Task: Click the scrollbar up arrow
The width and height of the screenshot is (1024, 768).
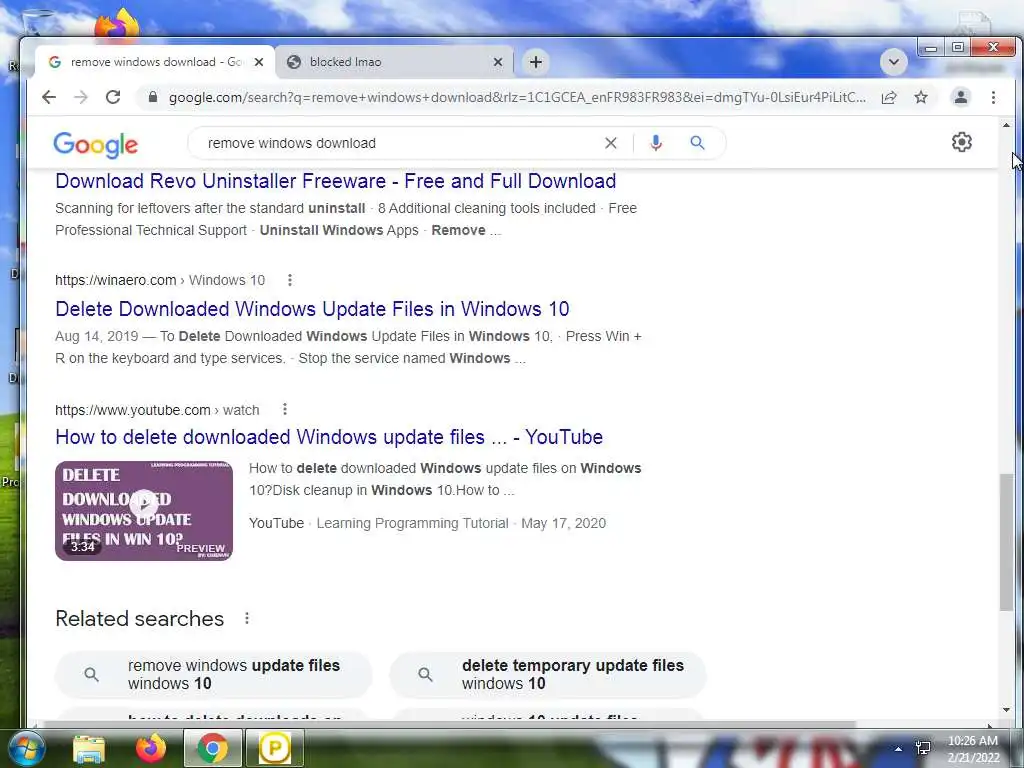Action: (1006, 125)
